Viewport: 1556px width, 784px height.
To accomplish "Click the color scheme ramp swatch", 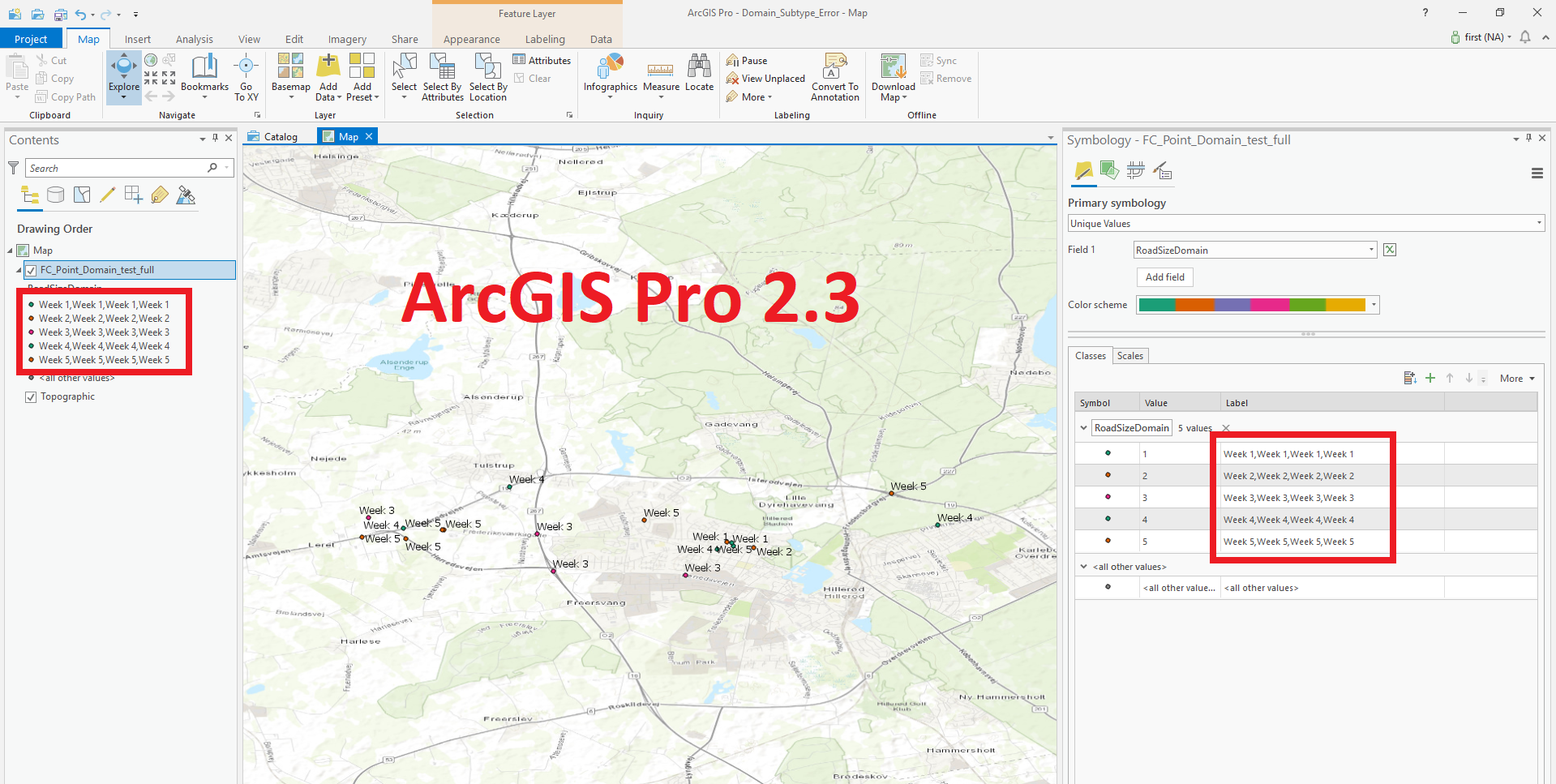I will (1252, 305).
